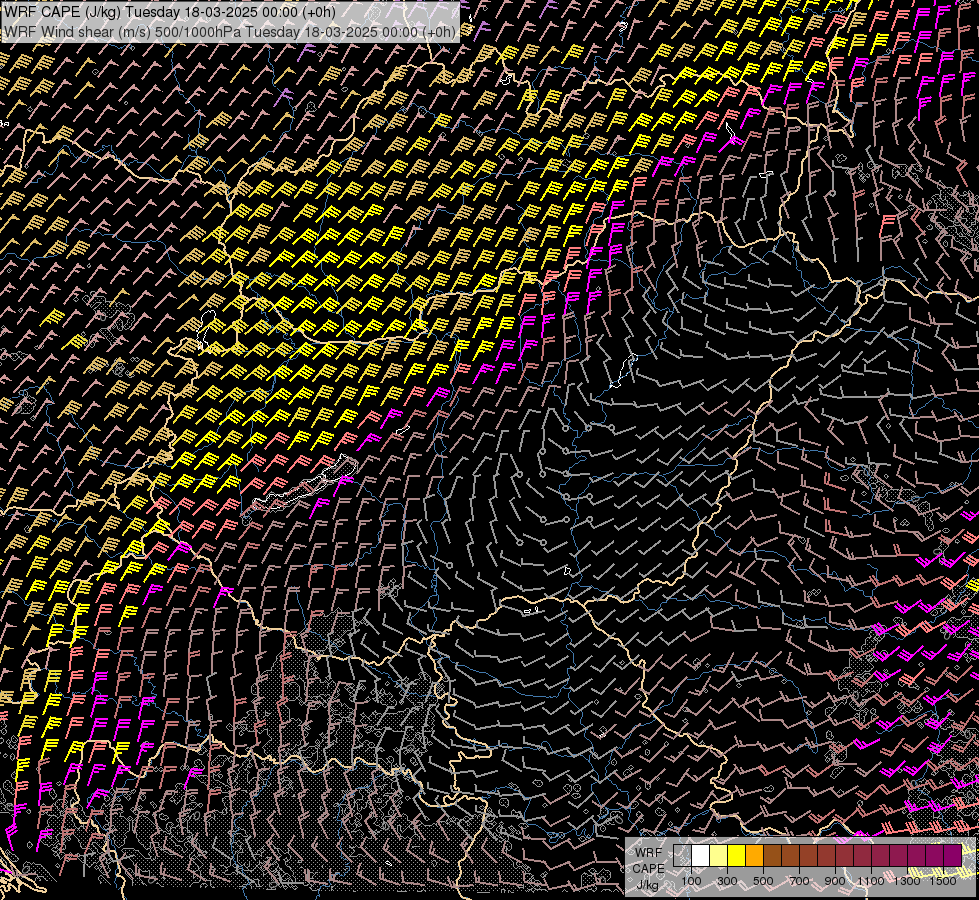Screen dimensions: 979x900
Task: Click the legend value 300
Action: [727, 881]
